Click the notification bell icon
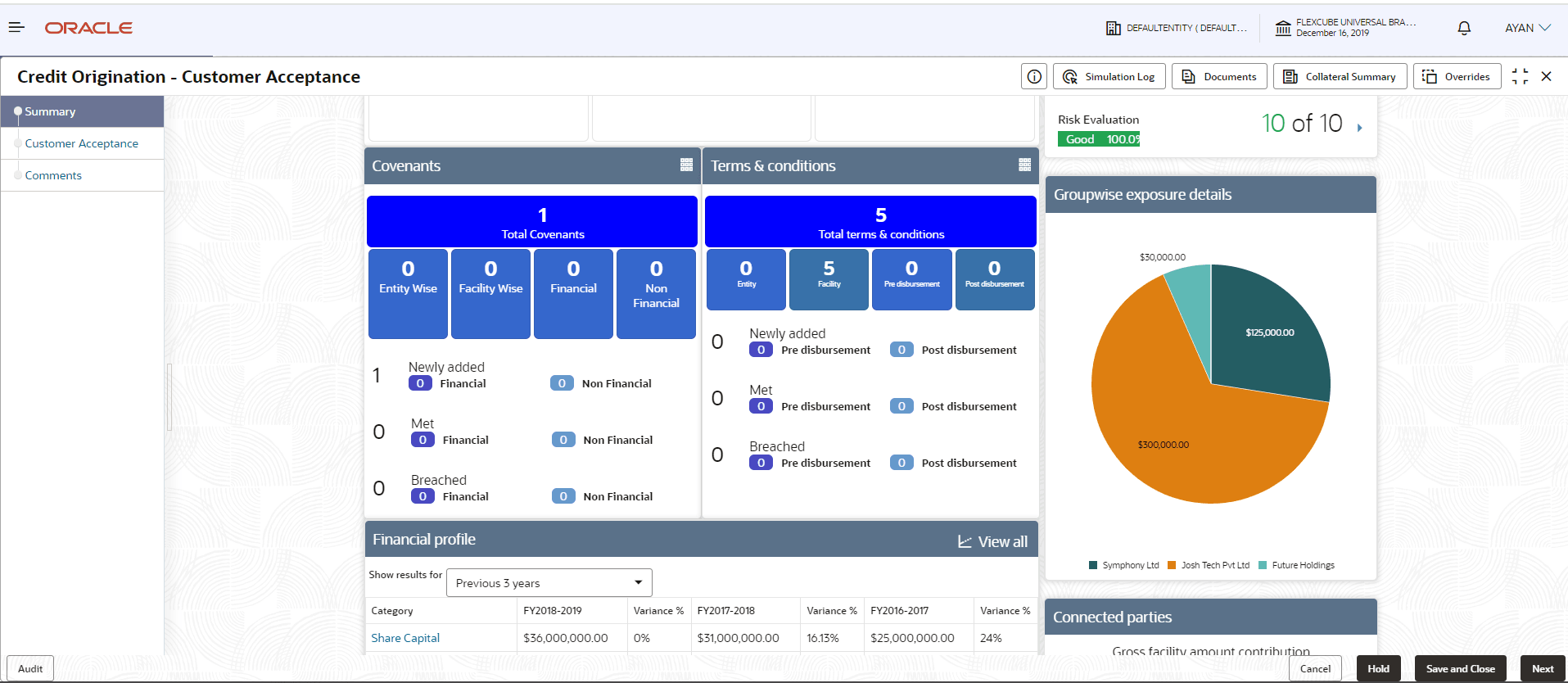The height and width of the screenshot is (683, 1568). tap(1464, 28)
